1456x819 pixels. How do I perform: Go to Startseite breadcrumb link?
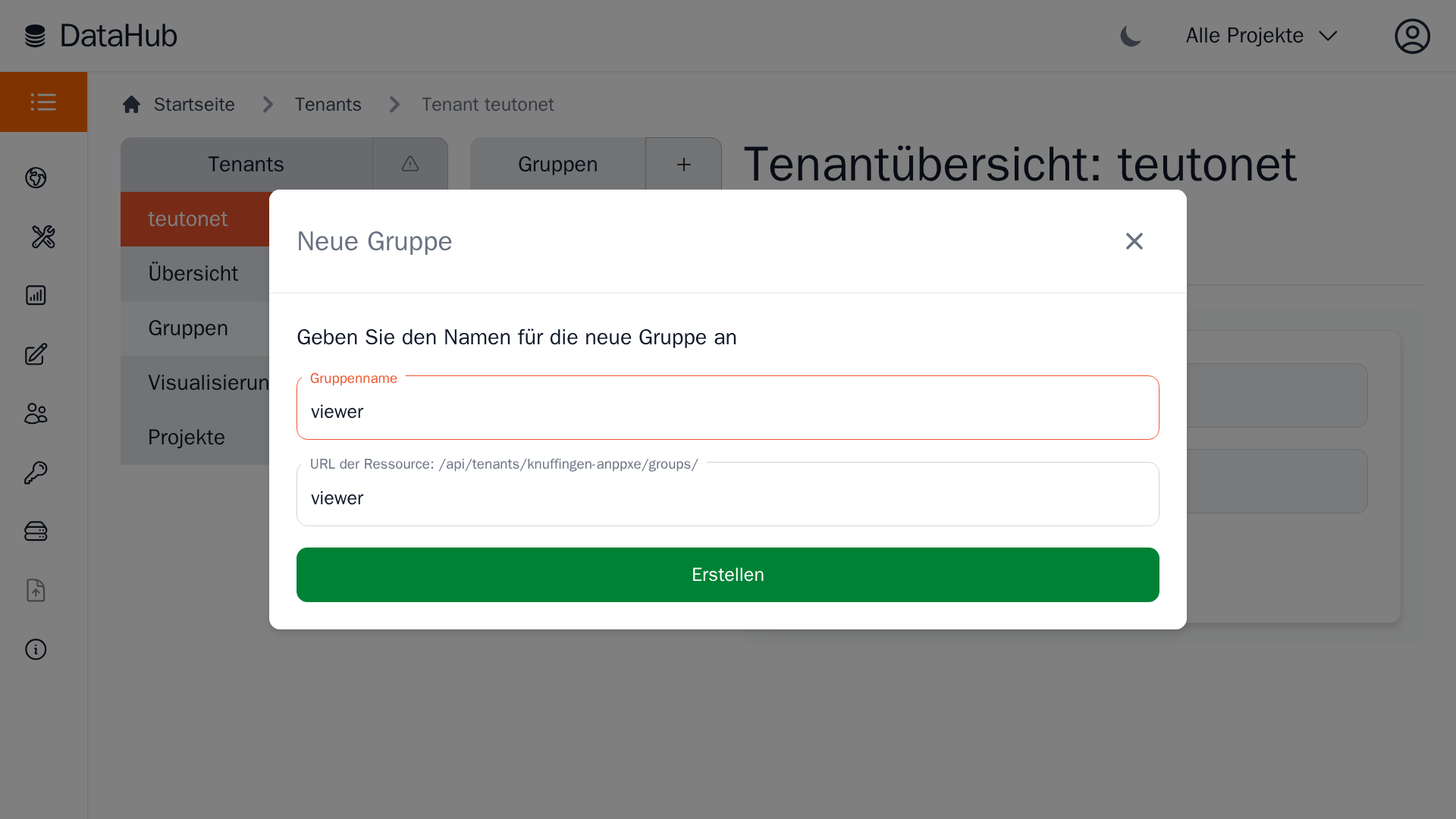pyautogui.click(x=193, y=105)
